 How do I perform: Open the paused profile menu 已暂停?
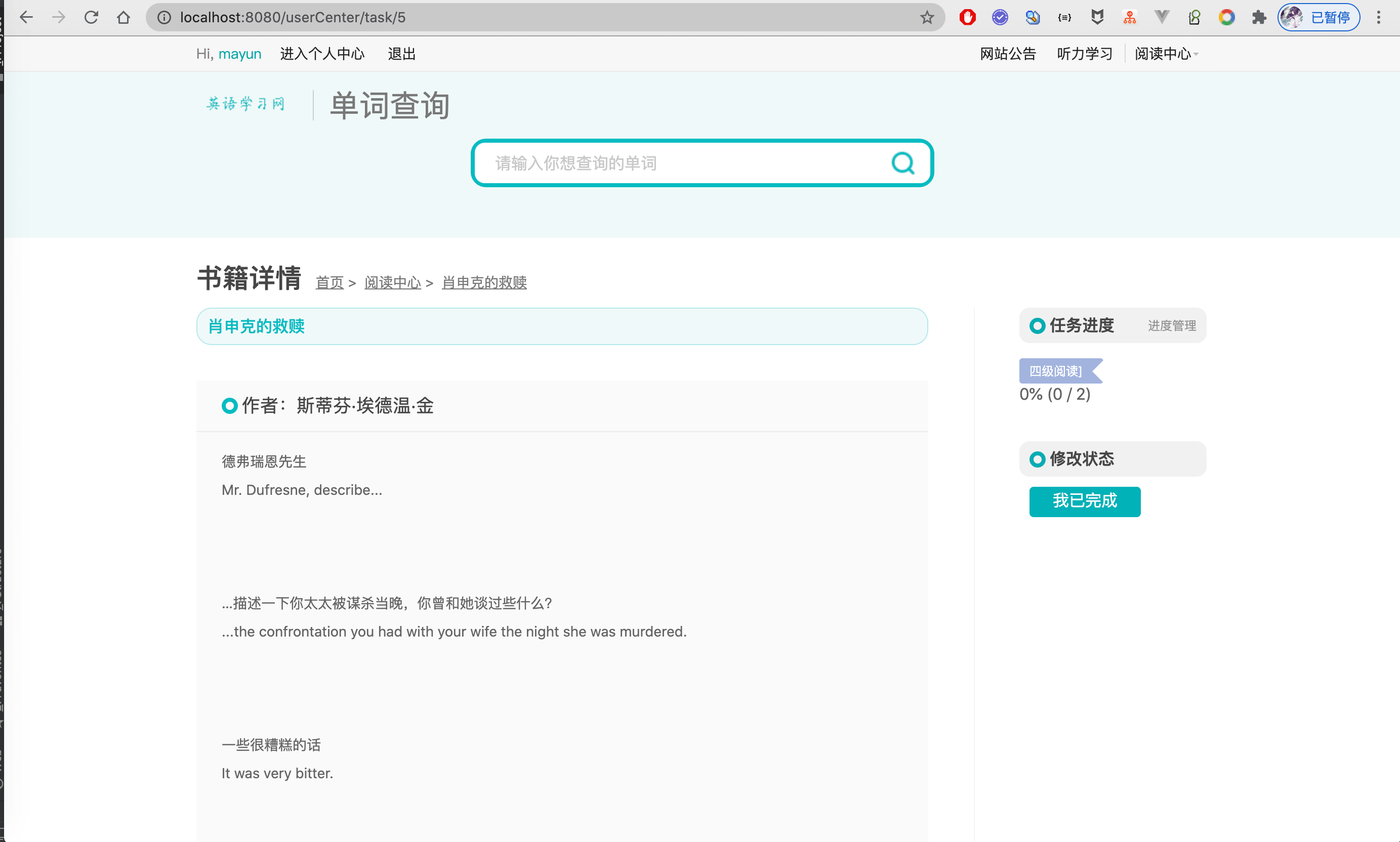tap(1319, 18)
